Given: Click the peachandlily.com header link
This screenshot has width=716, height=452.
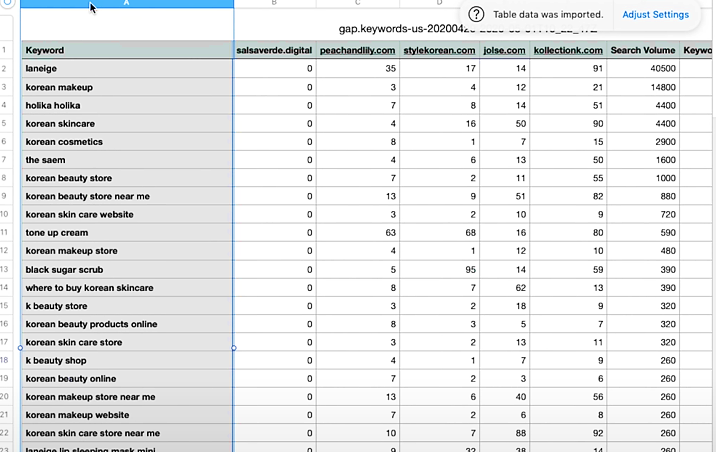Looking at the screenshot, I should point(358,50).
